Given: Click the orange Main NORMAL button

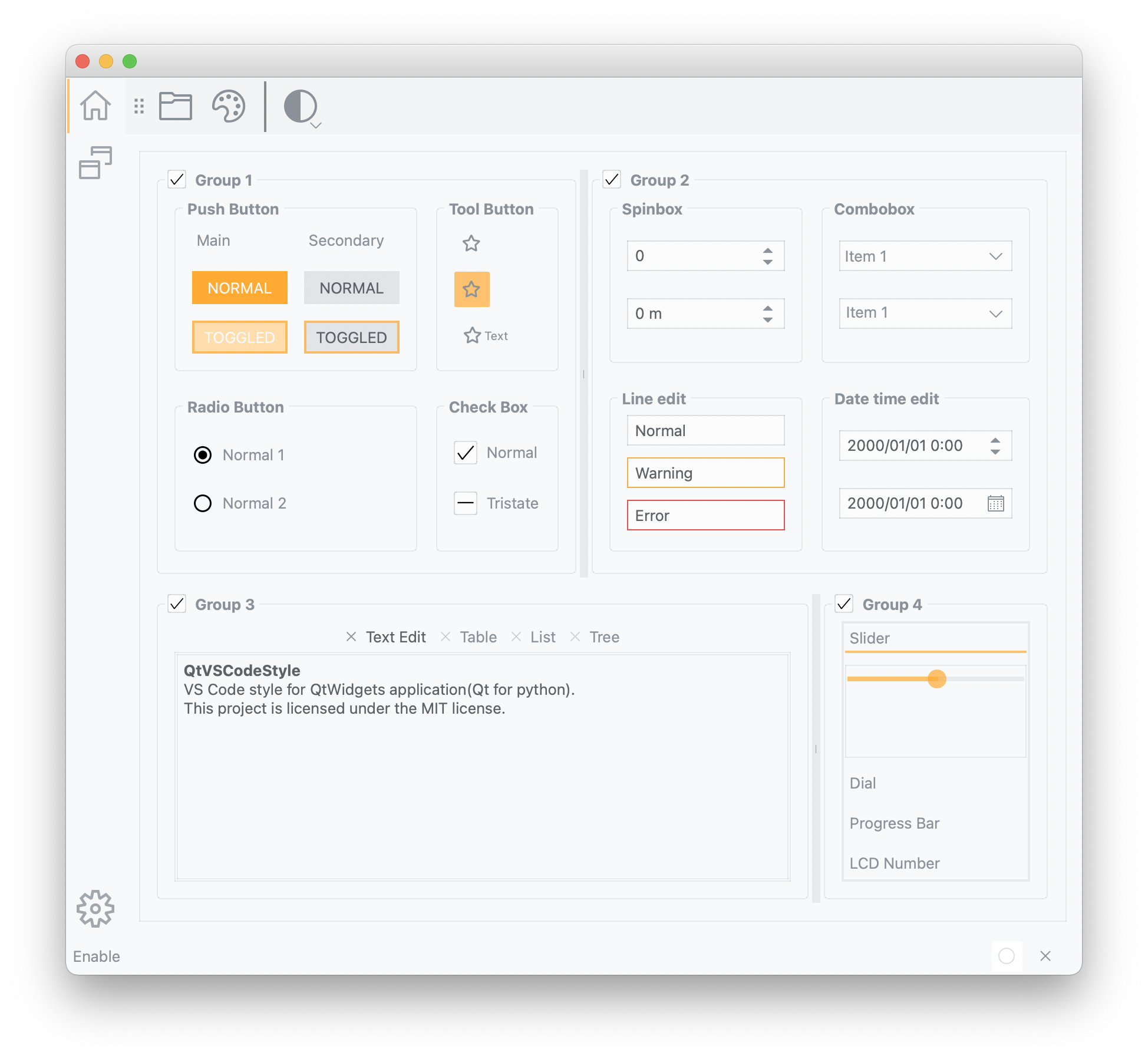Looking at the screenshot, I should click(x=239, y=288).
